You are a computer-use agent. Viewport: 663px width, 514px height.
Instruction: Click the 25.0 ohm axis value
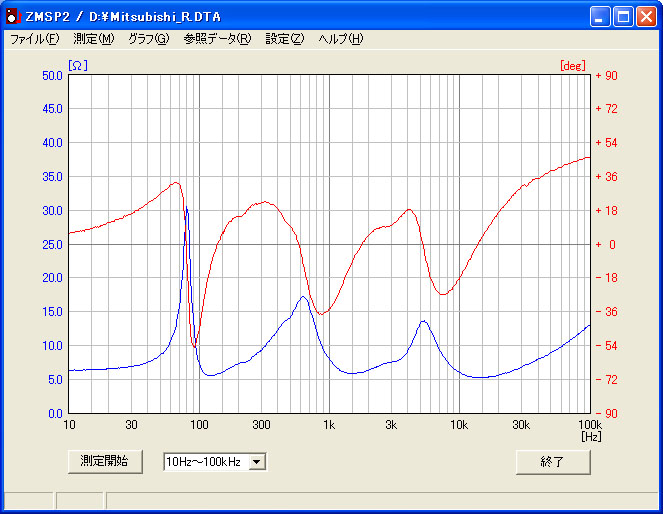pyautogui.click(x=52, y=244)
